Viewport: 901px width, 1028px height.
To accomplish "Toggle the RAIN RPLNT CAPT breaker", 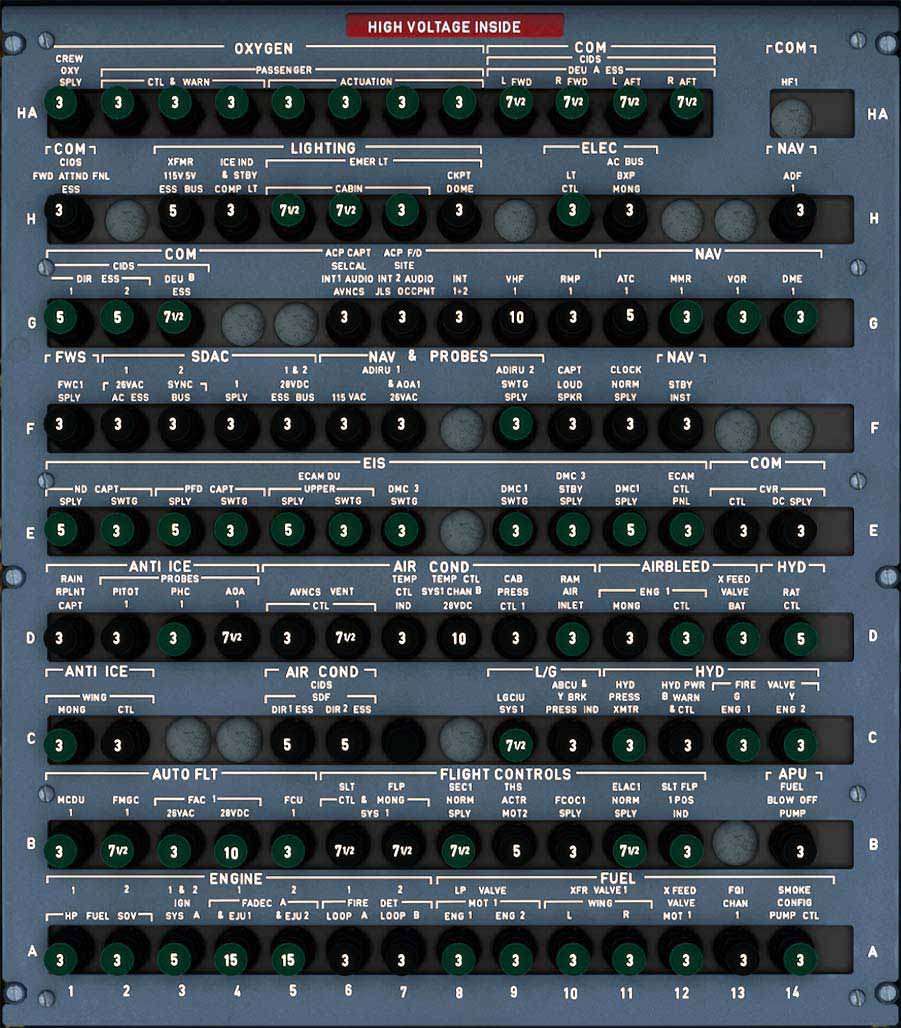I will coord(61,637).
